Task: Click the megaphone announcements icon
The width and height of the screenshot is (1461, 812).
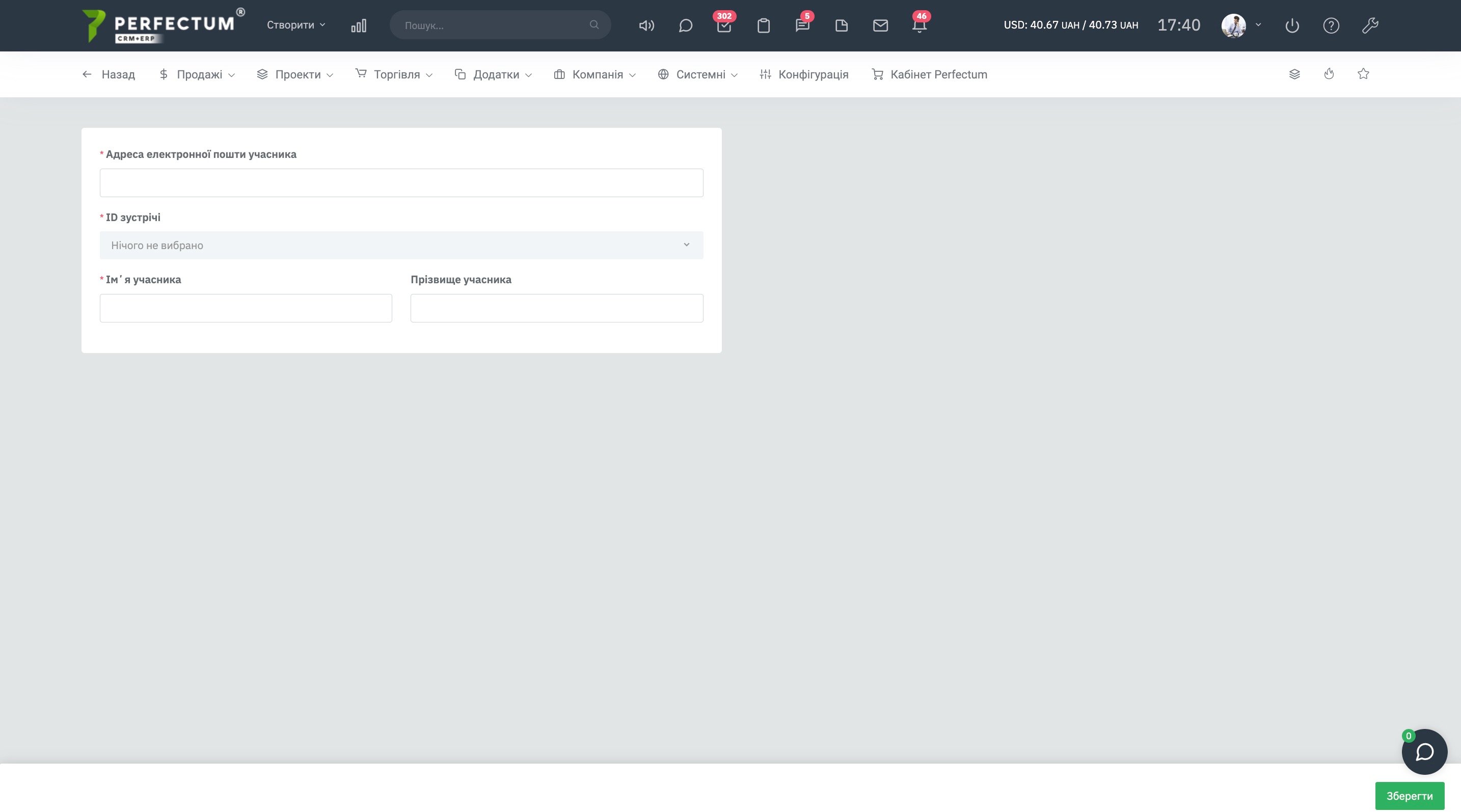Action: coord(646,25)
